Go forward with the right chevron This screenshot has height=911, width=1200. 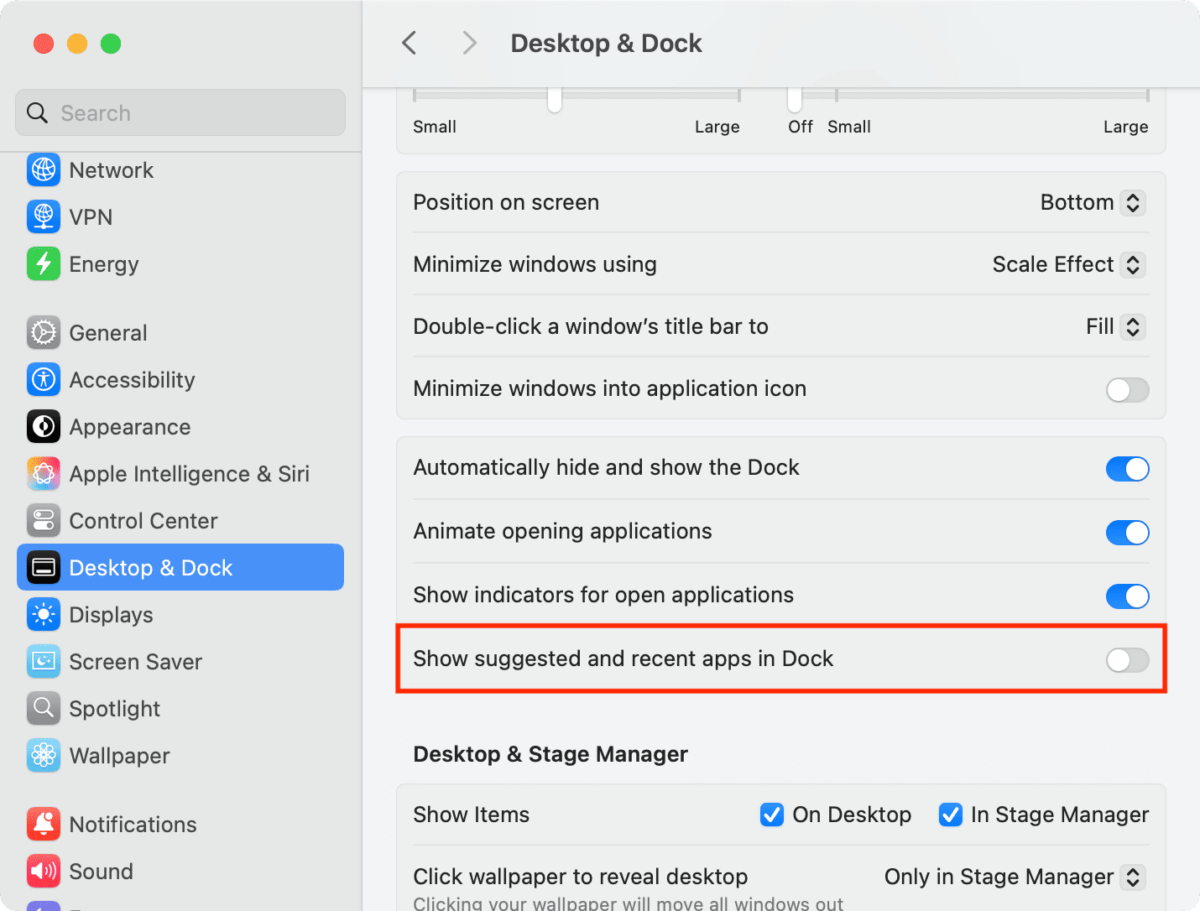click(x=469, y=43)
